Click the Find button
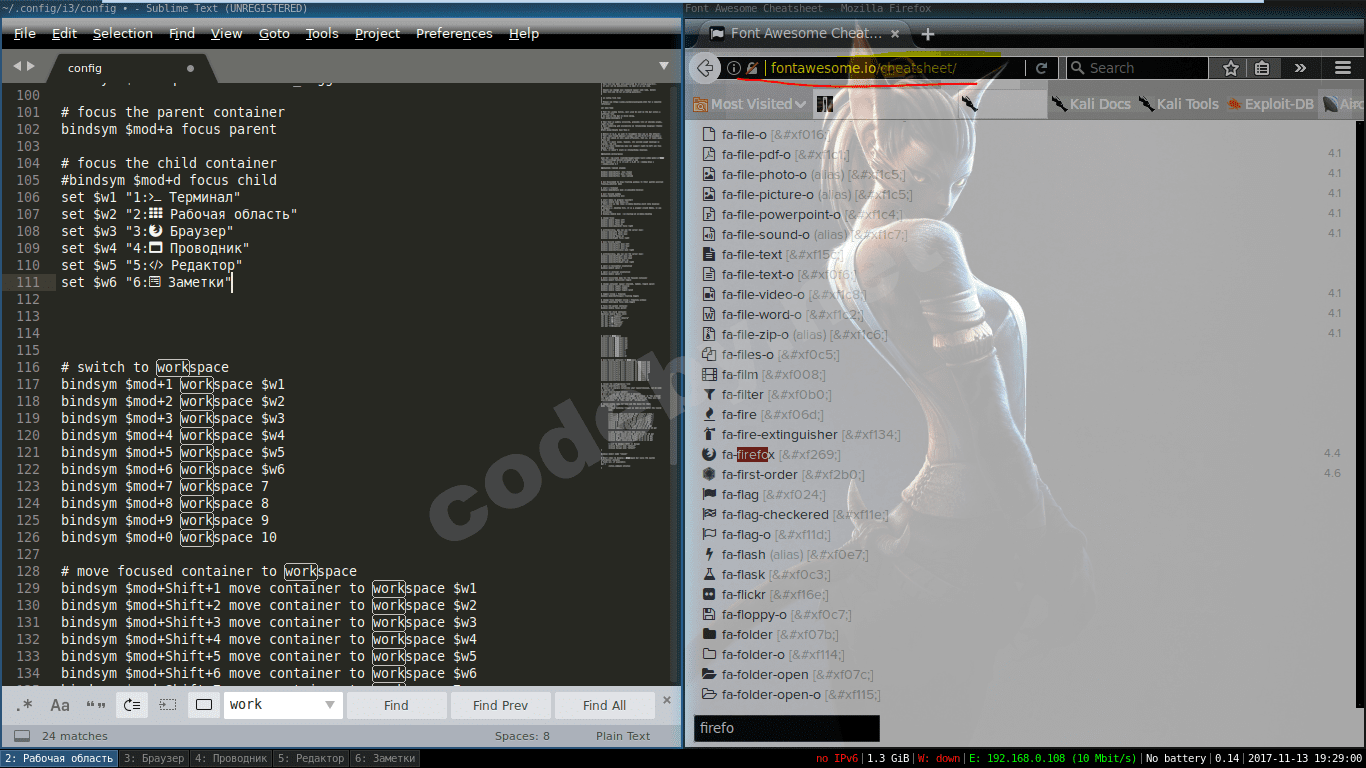This screenshot has width=1366, height=768. point(396,705)
